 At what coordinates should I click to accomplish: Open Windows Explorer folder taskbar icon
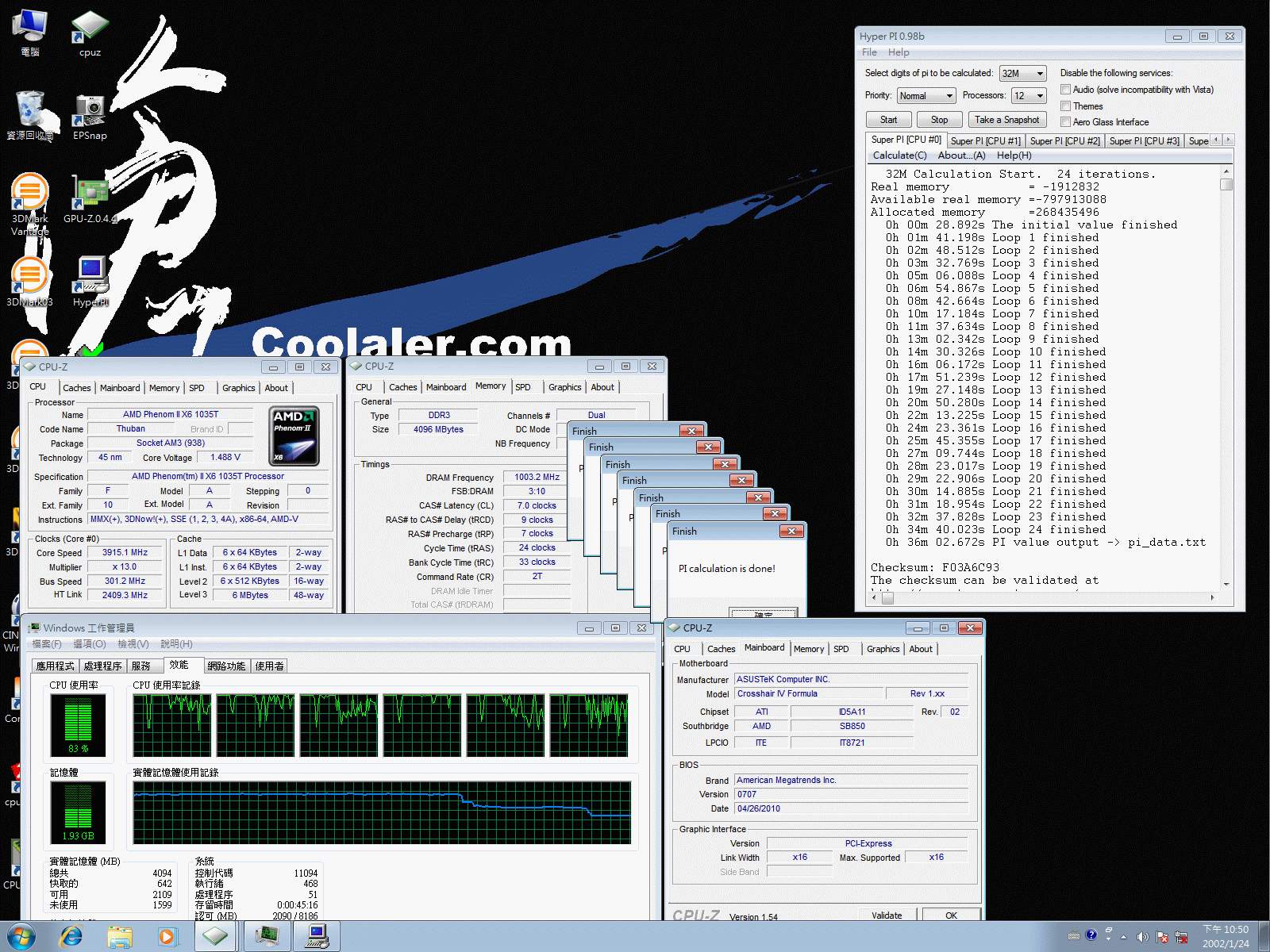120,937
